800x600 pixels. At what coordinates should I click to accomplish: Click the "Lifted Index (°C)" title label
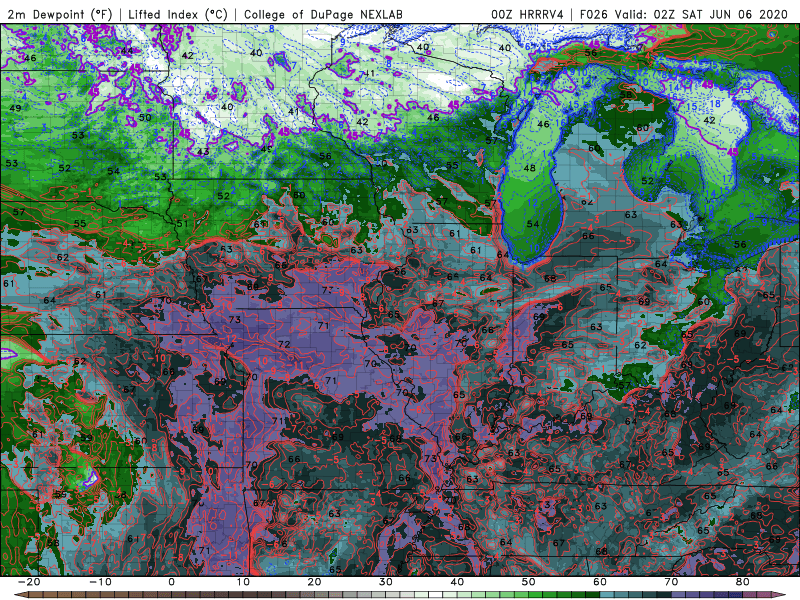178,14
